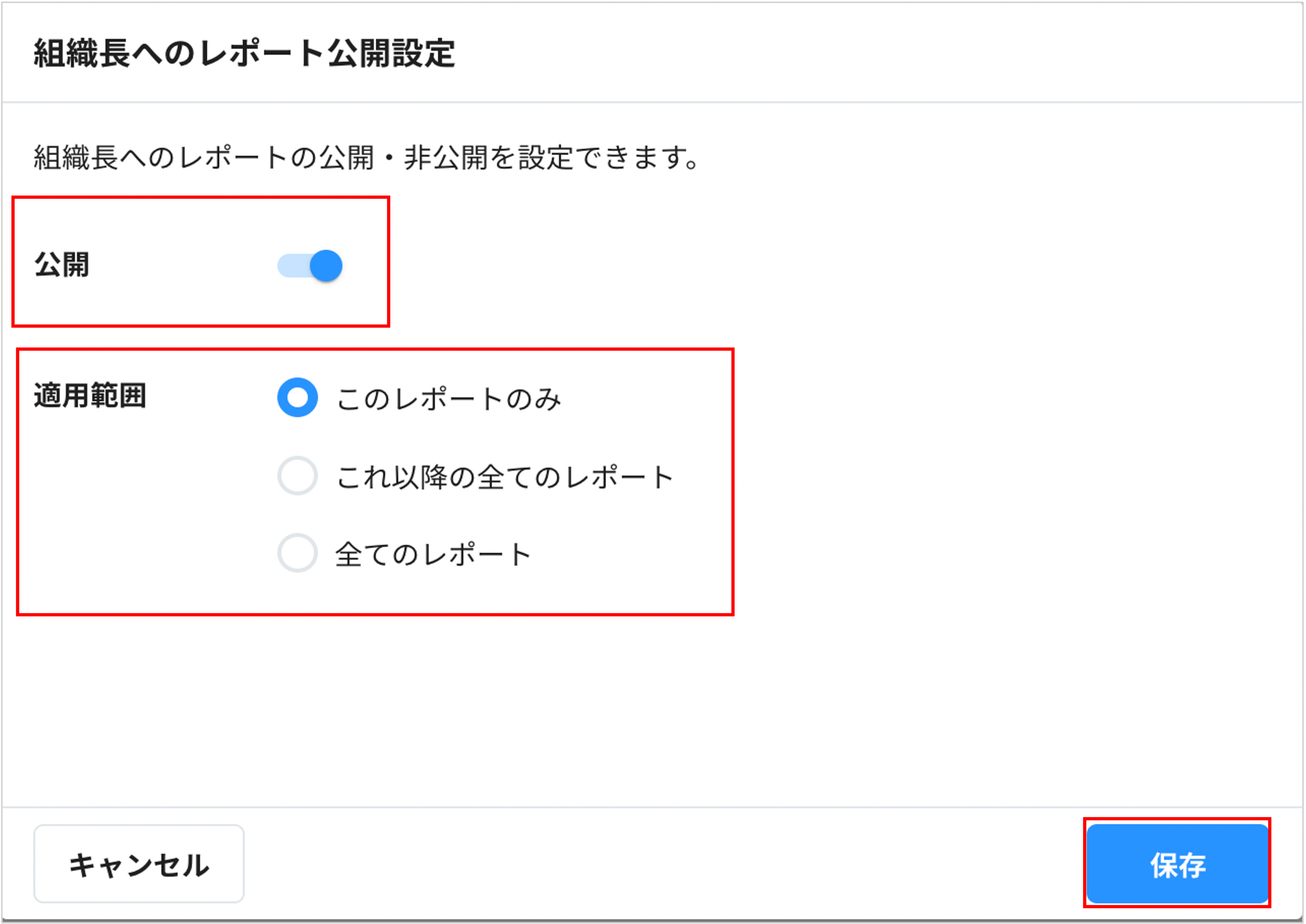Click the dialog title 組織長へのレポート公開設定
Screen dimensions: 1306x924
click(x=244, y=53)
